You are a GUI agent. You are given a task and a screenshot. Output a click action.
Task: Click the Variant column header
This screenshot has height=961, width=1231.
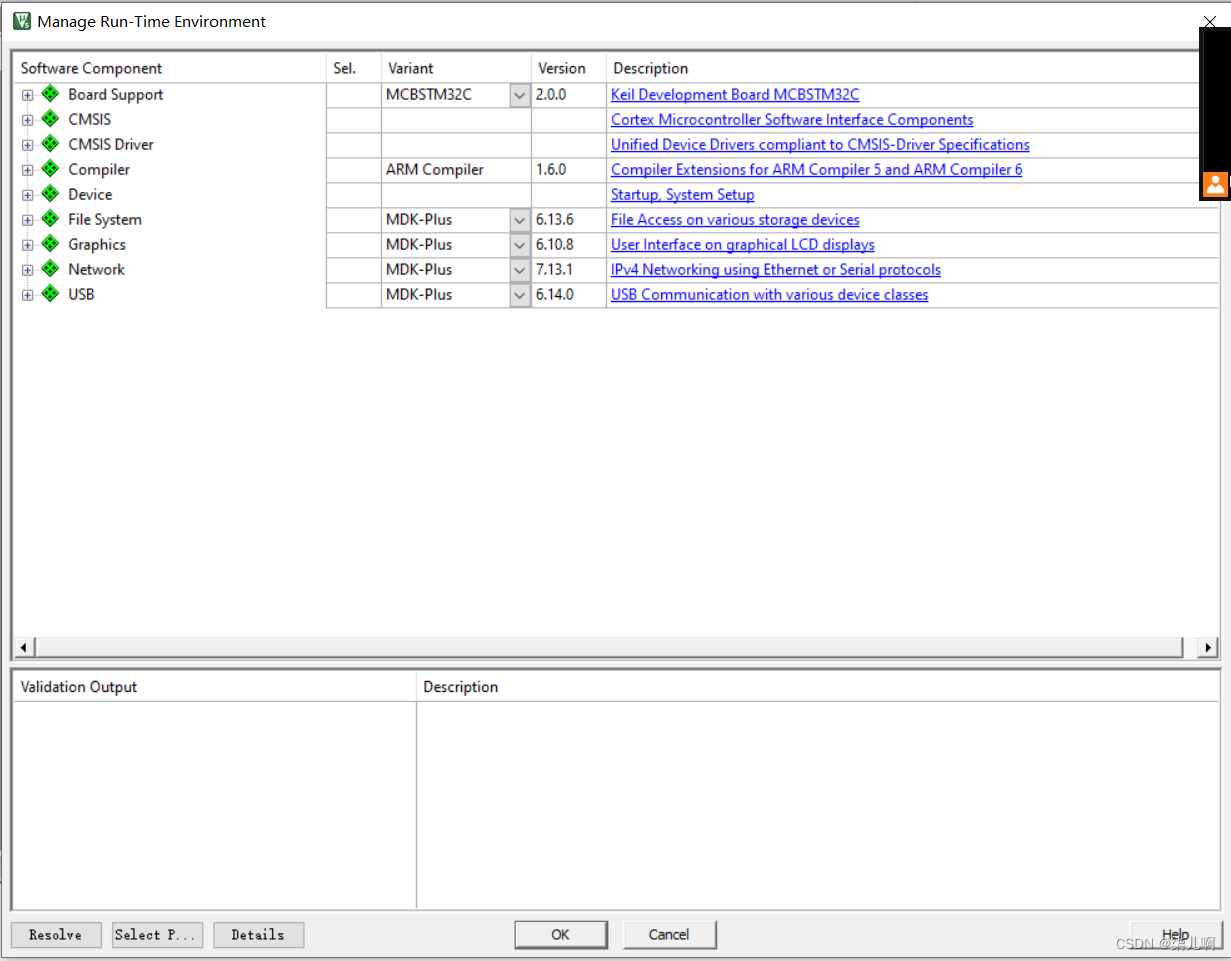pyautogui.click(x=456, y=68)
